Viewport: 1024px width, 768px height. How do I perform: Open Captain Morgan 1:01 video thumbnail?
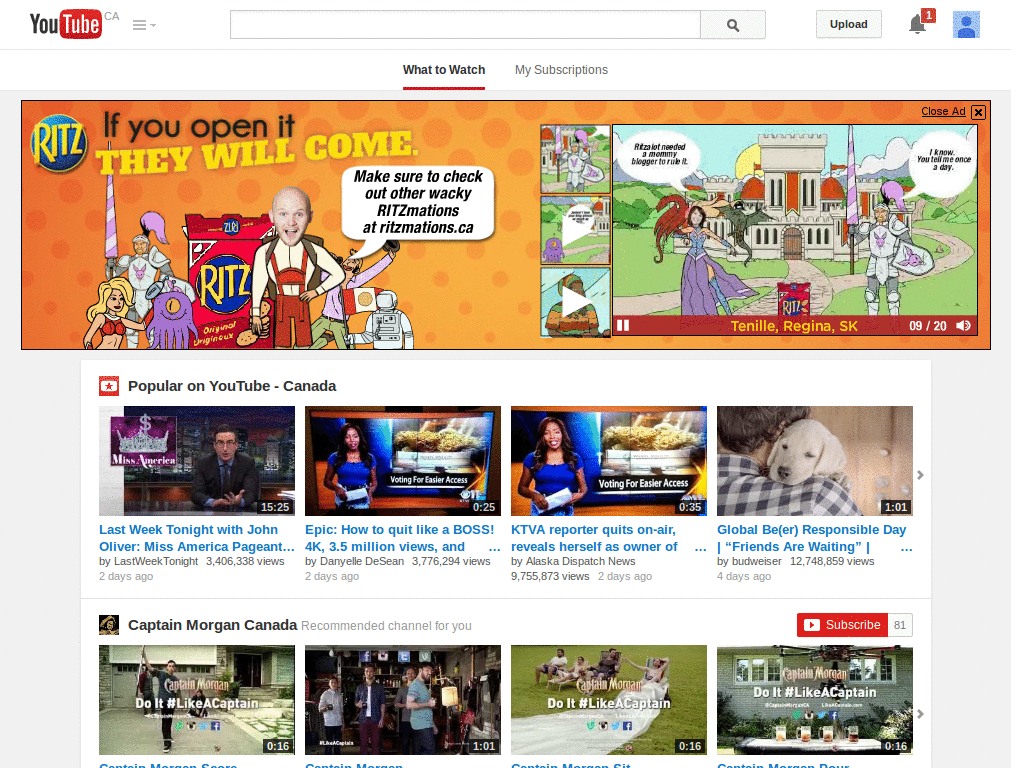(403, 700)
